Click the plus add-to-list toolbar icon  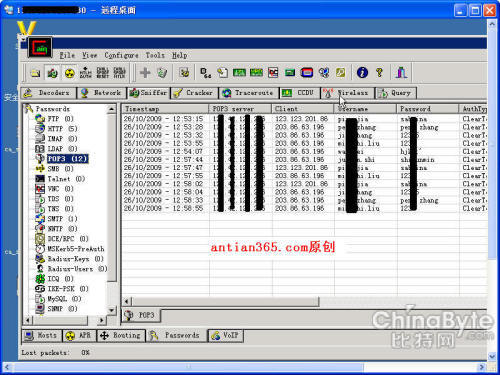point(145,72)
